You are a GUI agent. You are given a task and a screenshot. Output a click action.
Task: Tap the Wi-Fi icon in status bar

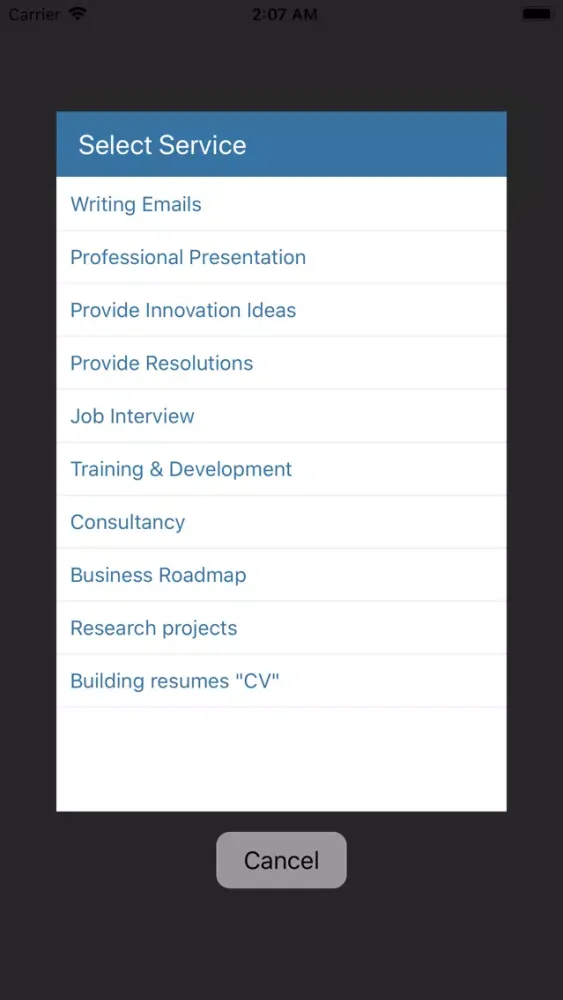coord(78,13)
